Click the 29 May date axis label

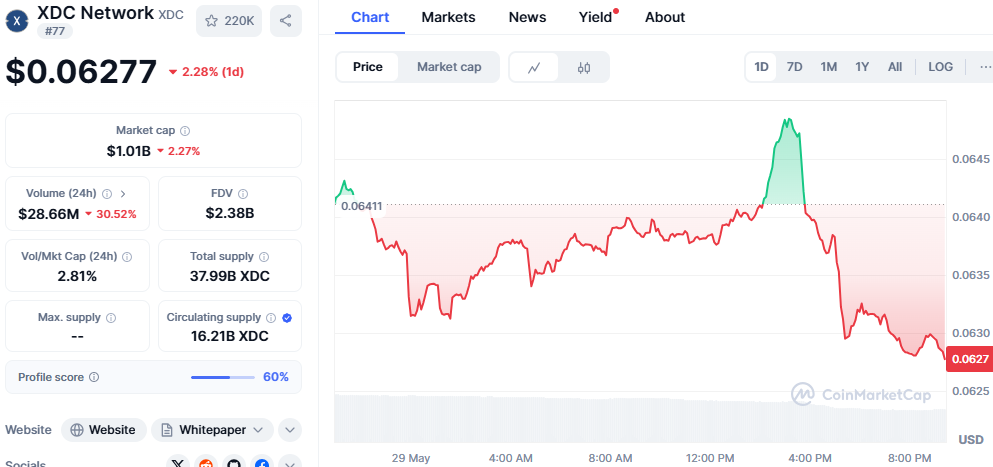410,457
